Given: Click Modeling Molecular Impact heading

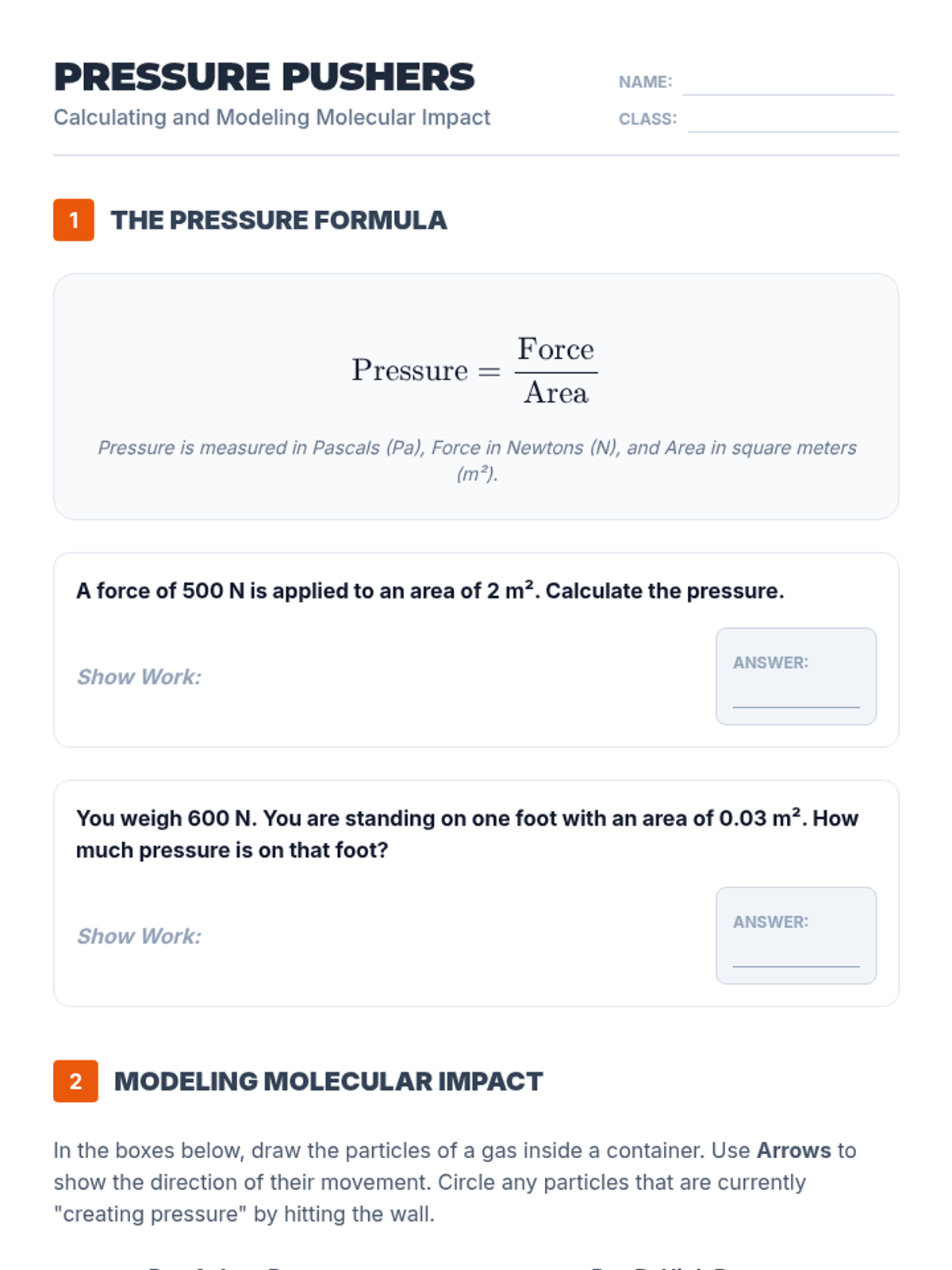Looking at the screenshot, I should coord(328,1081).
